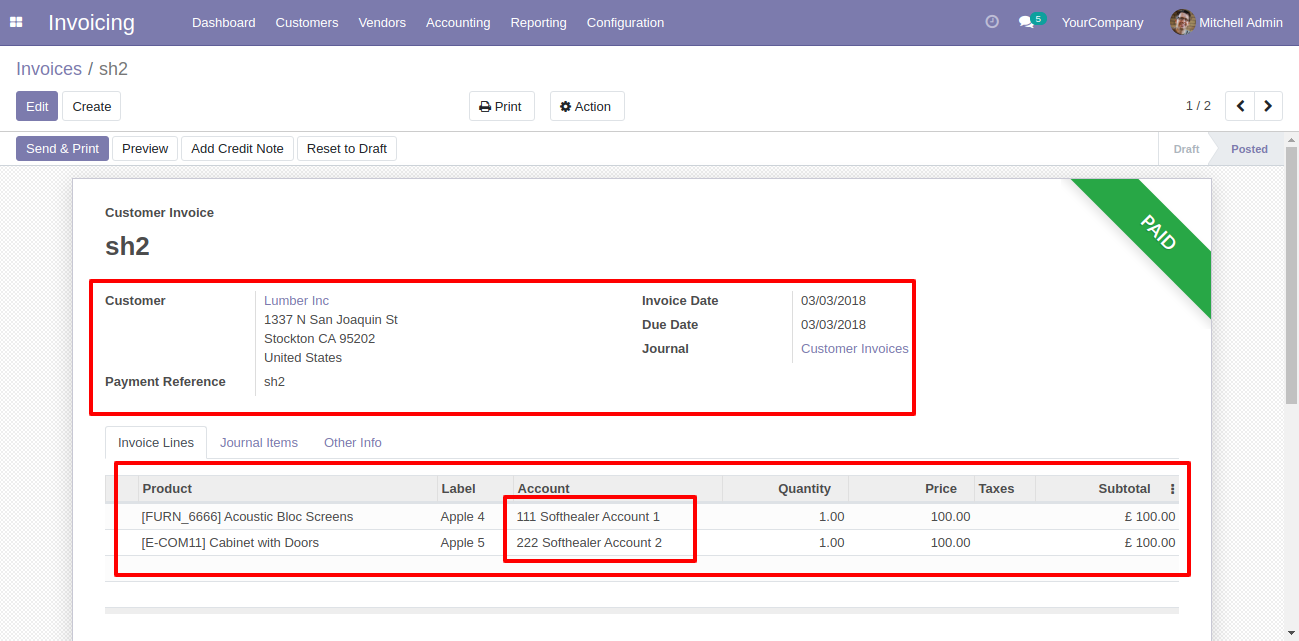Viewport: 1299px width, 641px height.
Task: Switch to the Other Info tab
Action: [352, 442]
